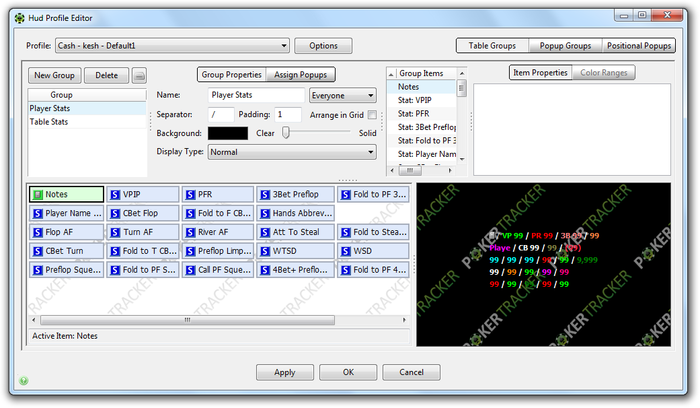Select the WSD stat tile
This screenshot has width=700, height=408.
point(373,251)
